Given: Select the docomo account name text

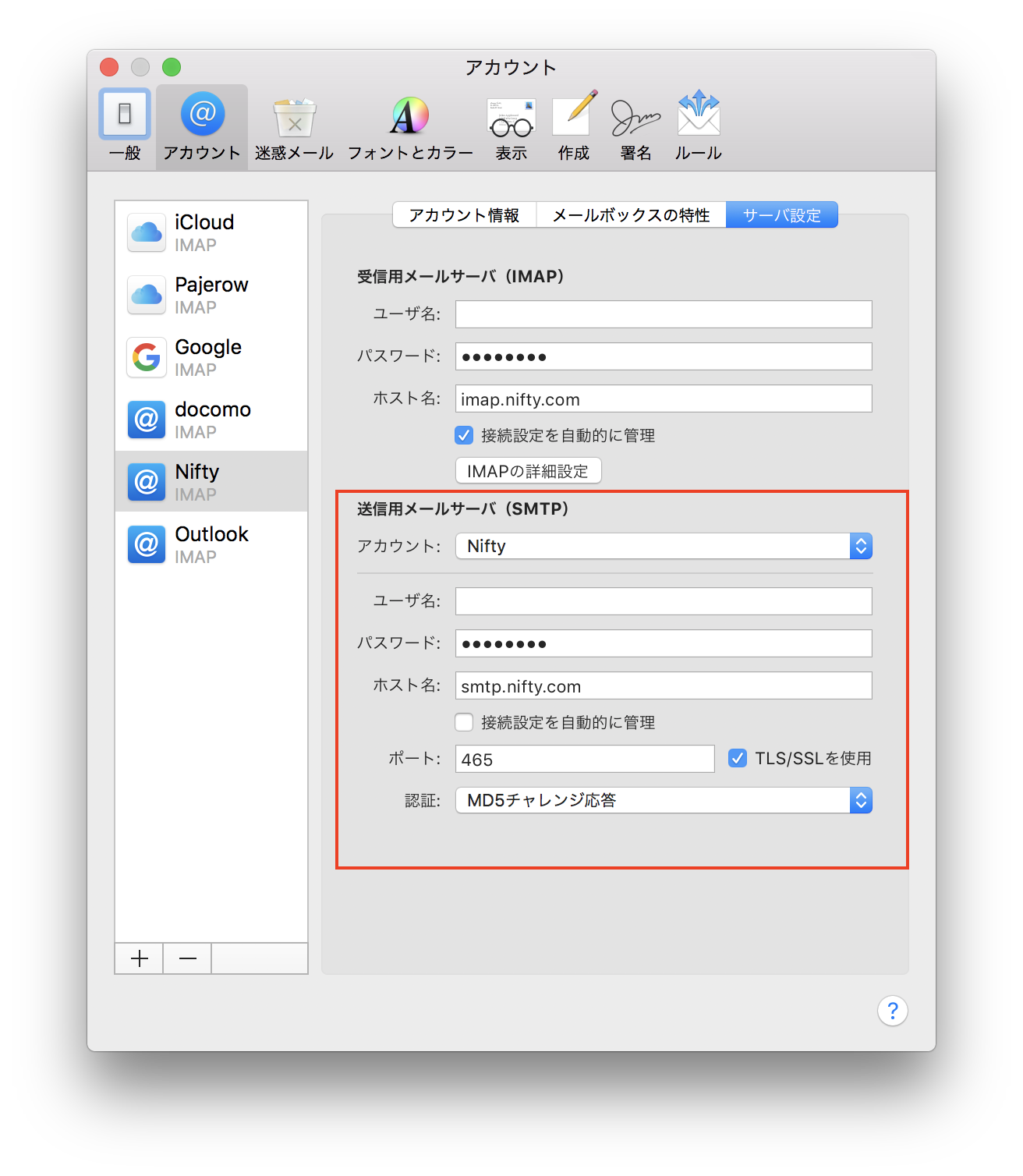Looking at the screenshot, I should [x=213, y=409].
